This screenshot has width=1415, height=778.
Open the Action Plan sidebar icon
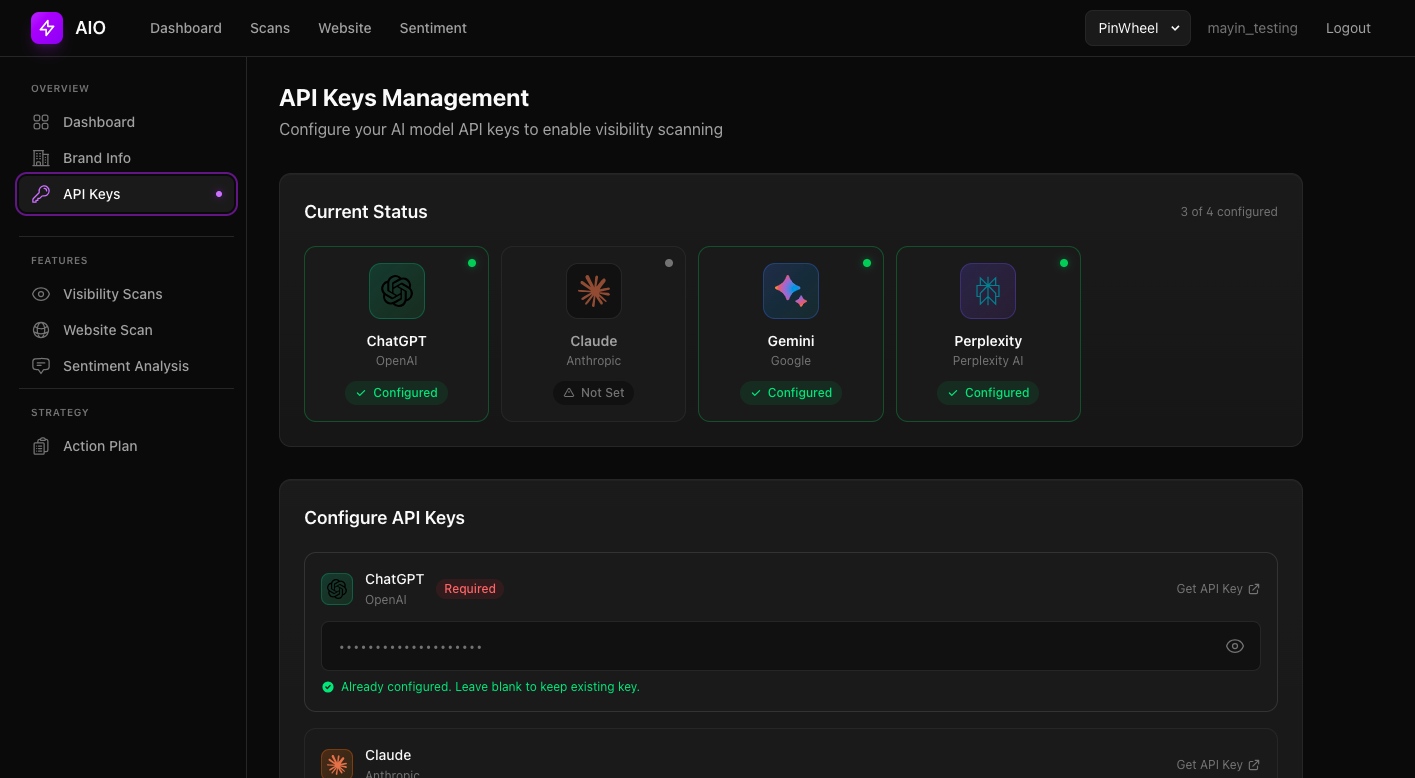(40, 445)
